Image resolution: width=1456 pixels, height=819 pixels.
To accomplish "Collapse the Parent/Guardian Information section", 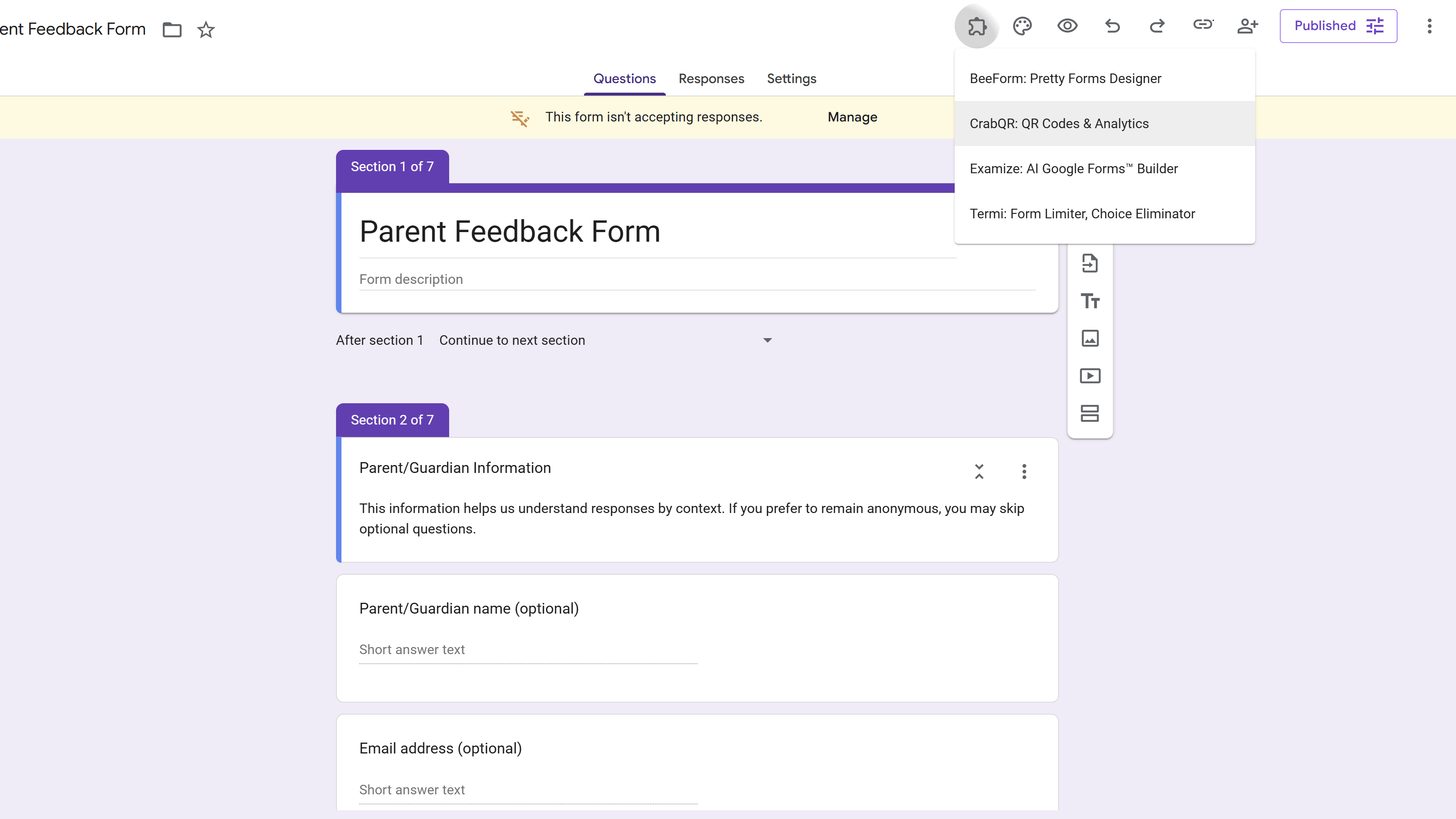I will coord(979,471).
